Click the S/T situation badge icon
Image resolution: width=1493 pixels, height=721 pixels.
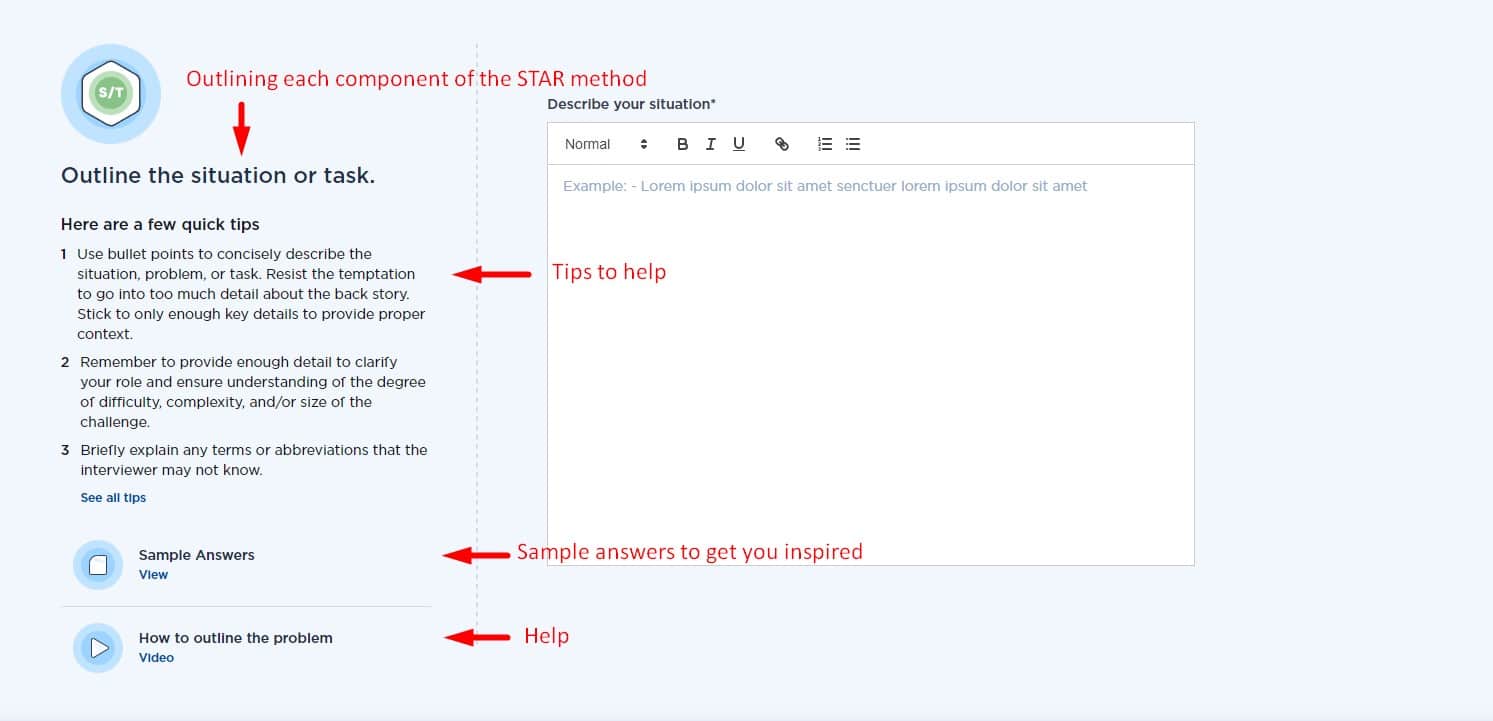pyautogui.click(x=111, y=93)
